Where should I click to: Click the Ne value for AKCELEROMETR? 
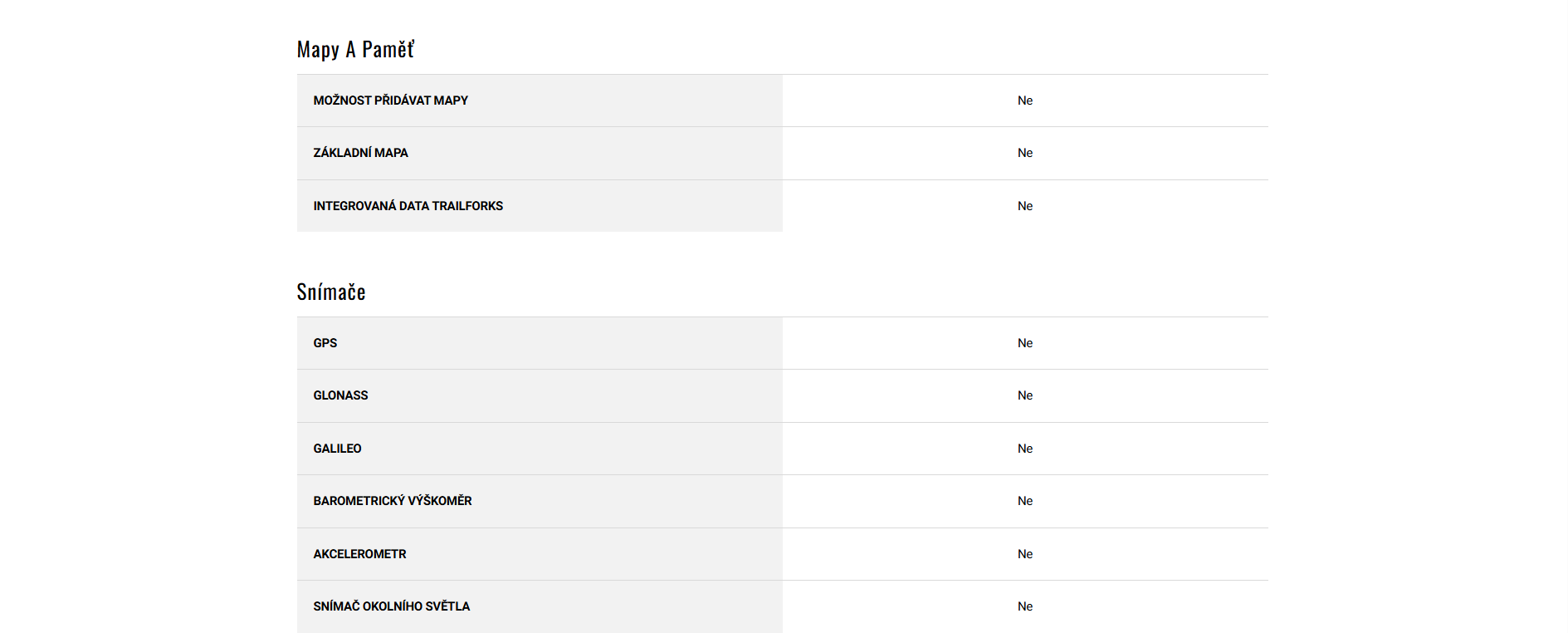pos(1025,554)
